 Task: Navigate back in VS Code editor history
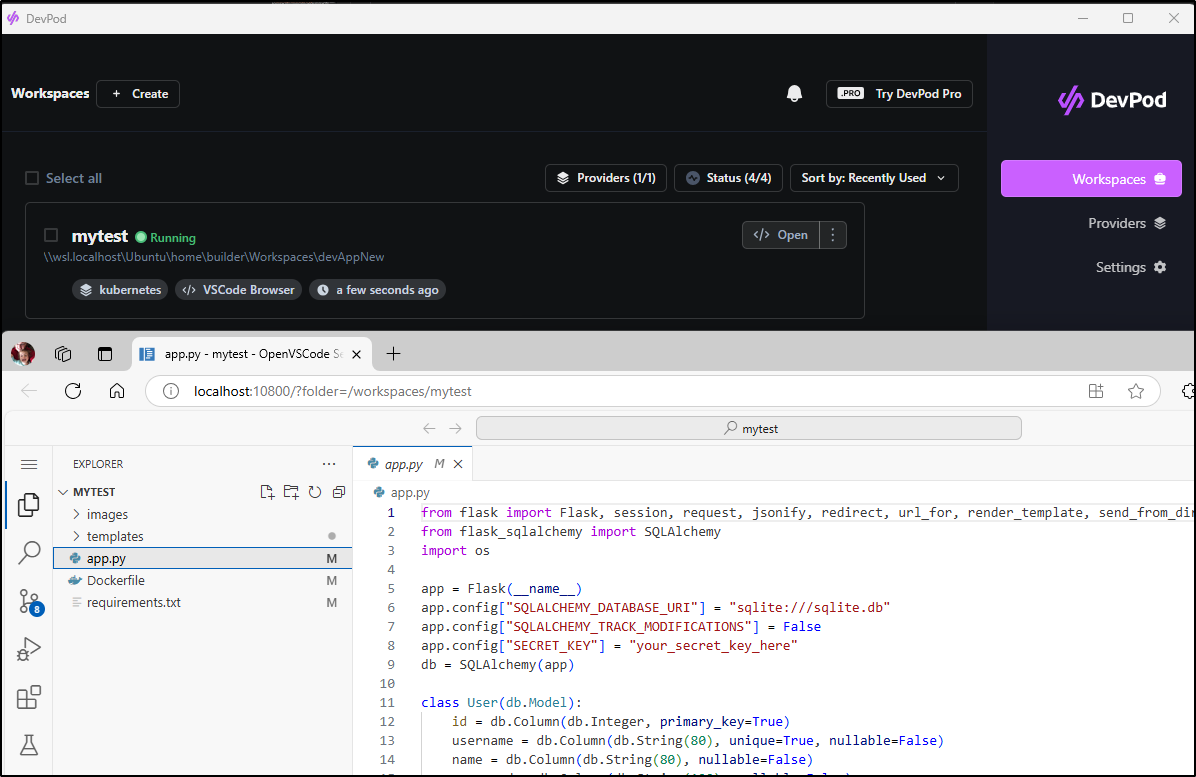(x=429, y=429)
